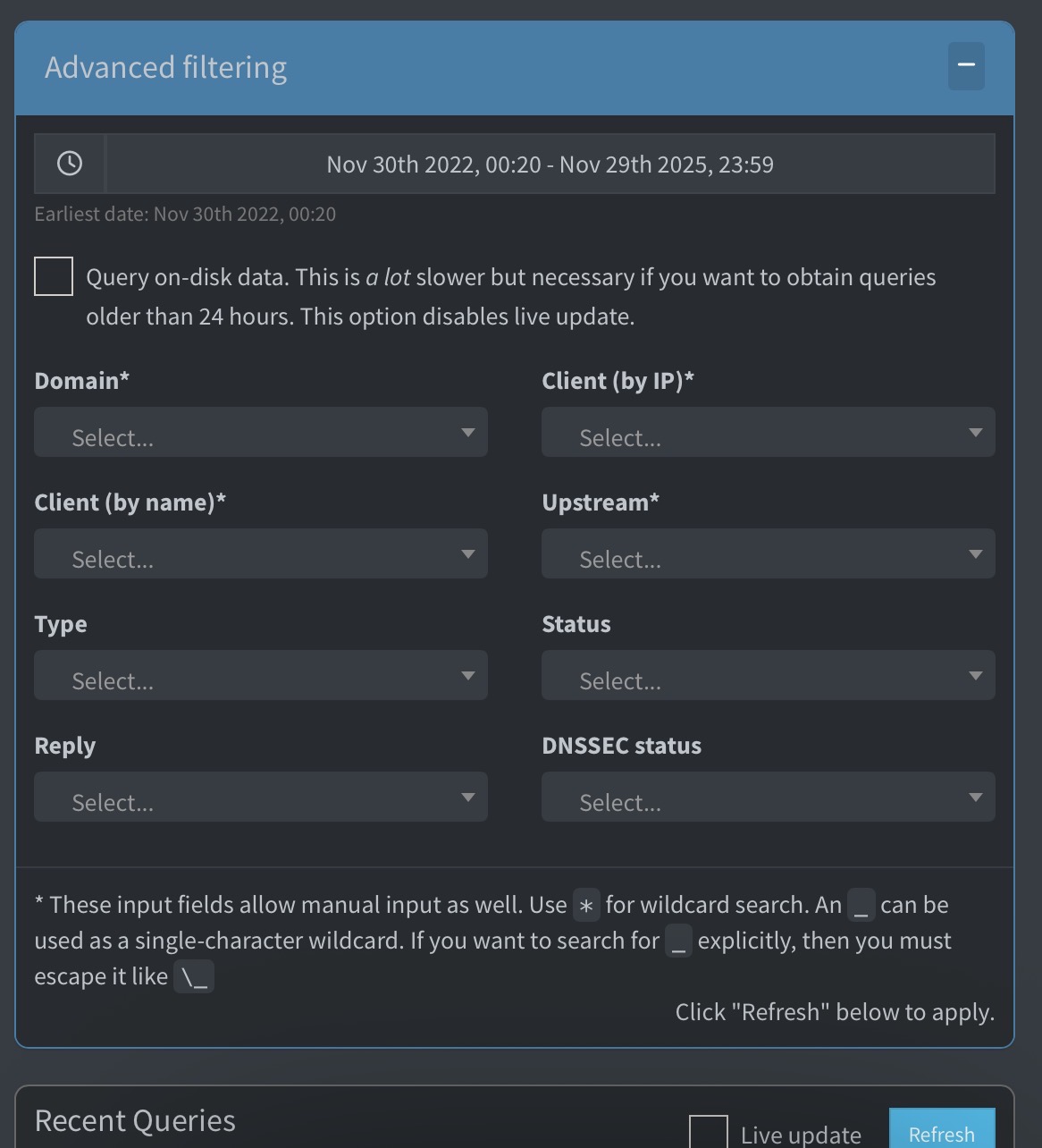Open the Domain dropdown arrow
Screen dimensions: 1042x1148
468,433
